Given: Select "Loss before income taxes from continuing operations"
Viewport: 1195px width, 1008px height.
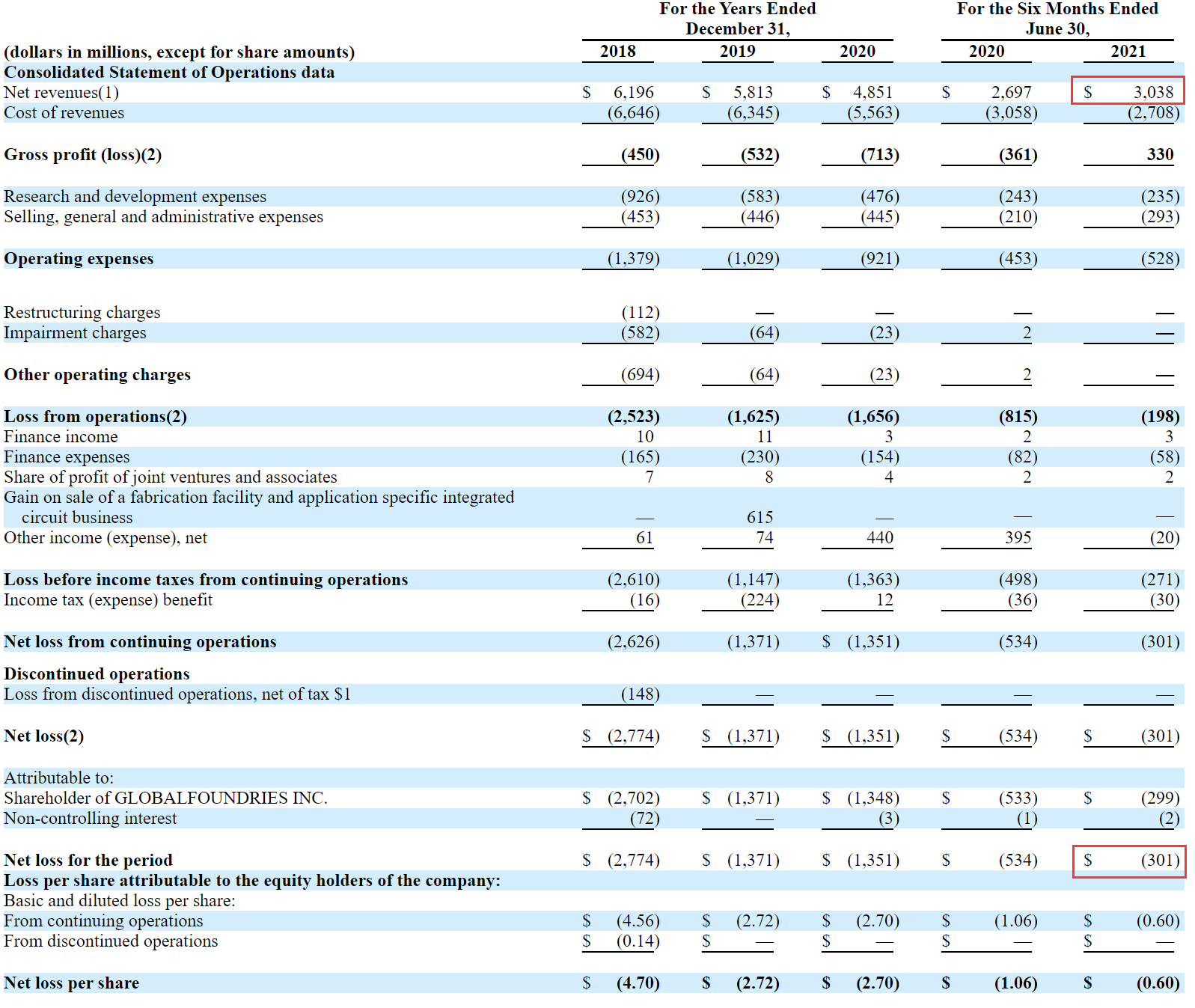Looking at the screenshot, I should point(206,579).
